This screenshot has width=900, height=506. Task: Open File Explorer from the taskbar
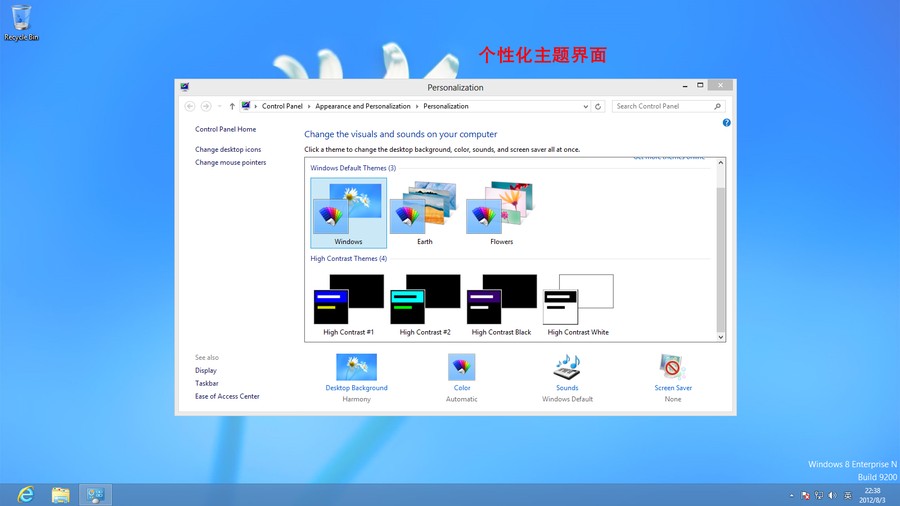[x=61, y=494]
